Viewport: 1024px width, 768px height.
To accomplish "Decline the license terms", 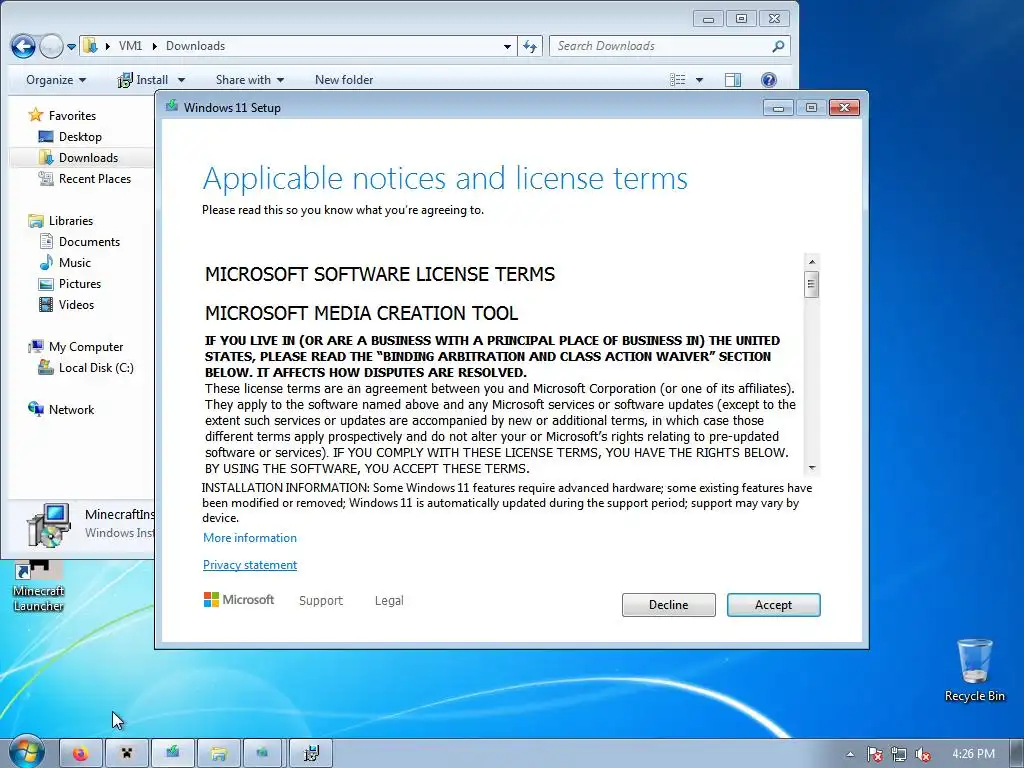I will [668, 605].
